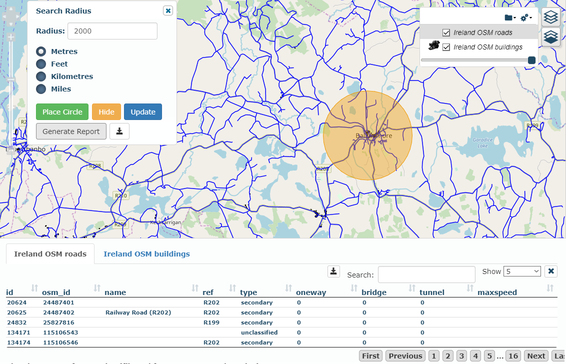Select the Ireland OSM roads tab
Image resolution: width=566 pixels, height=364 pixels.
(x=50, y=254)
